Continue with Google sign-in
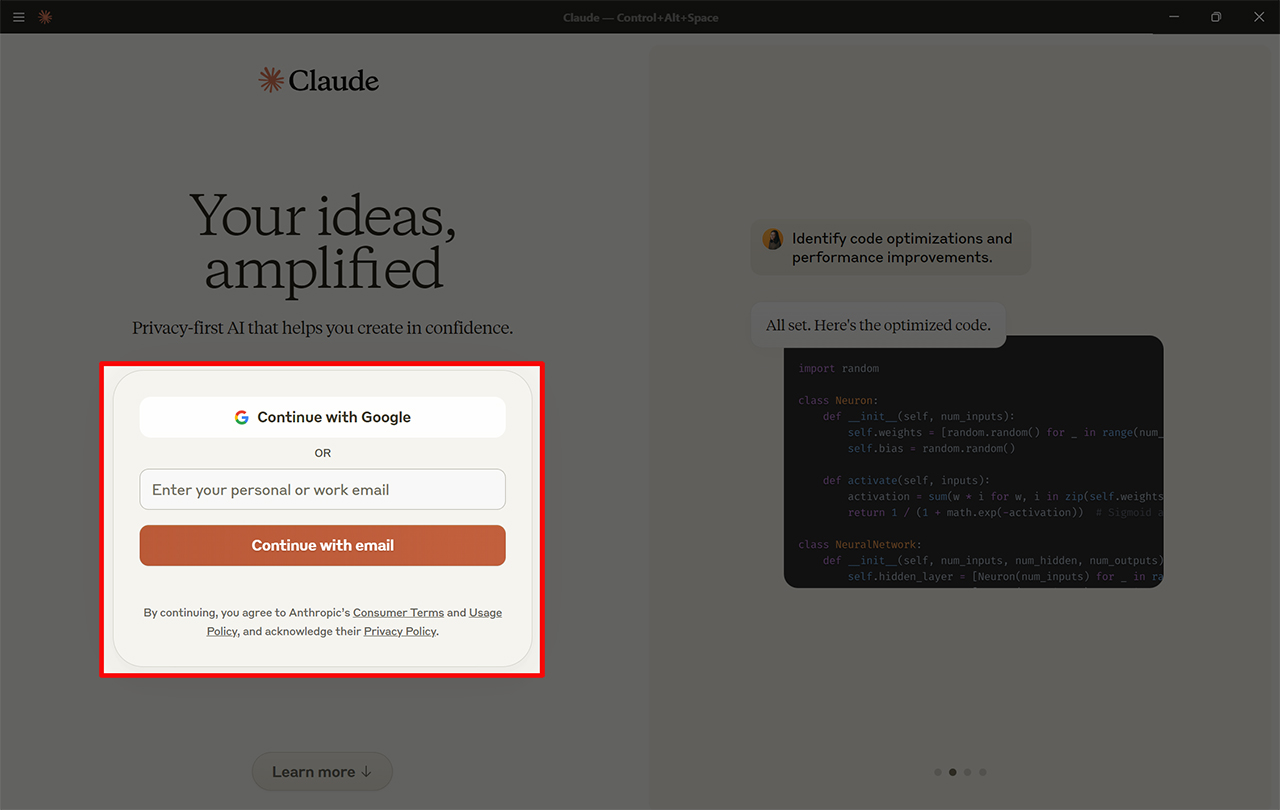The width and height of the screenshot is (1280, 810). 322,417
